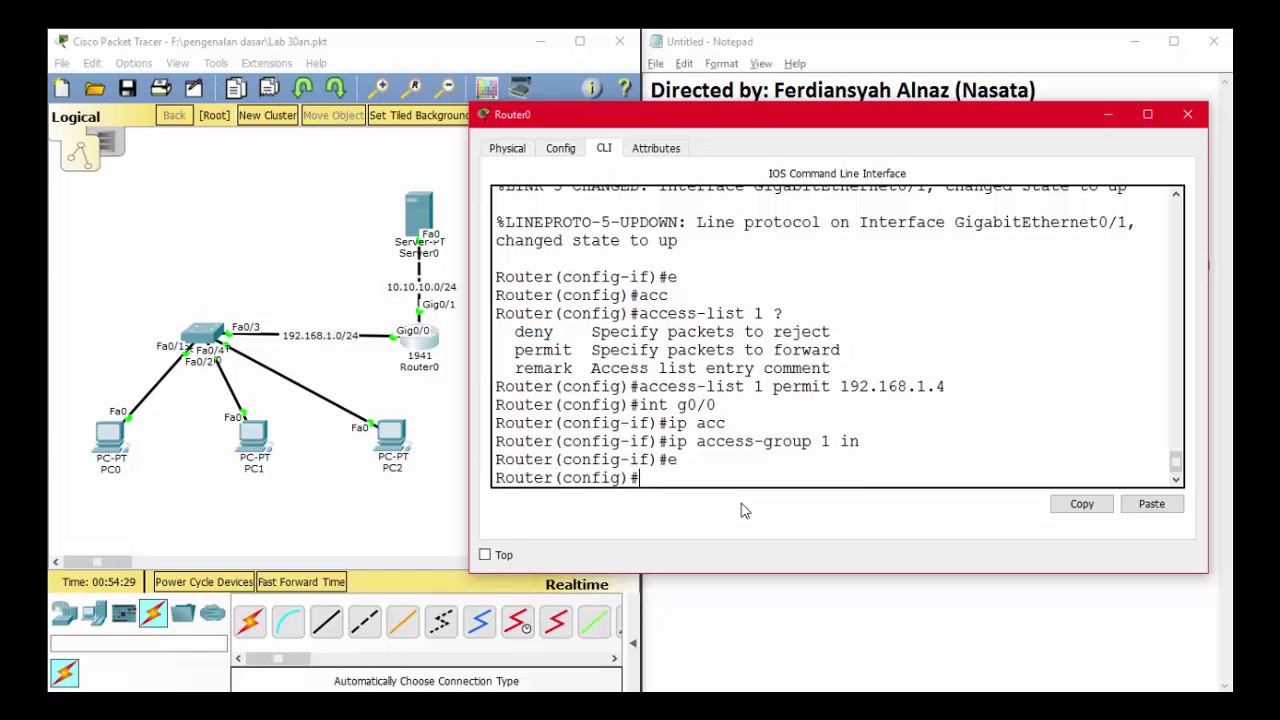The image size is (1280, 720).
Task: Select Server0 device on workspace
Action: click(x=419, y=212)
